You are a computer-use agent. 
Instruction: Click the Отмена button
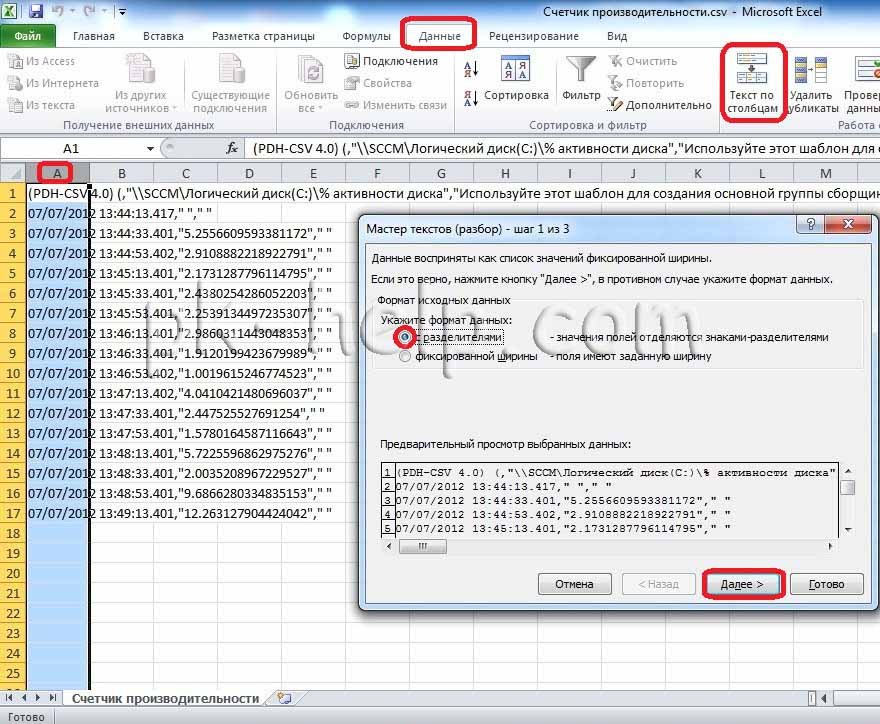point(574,584)
